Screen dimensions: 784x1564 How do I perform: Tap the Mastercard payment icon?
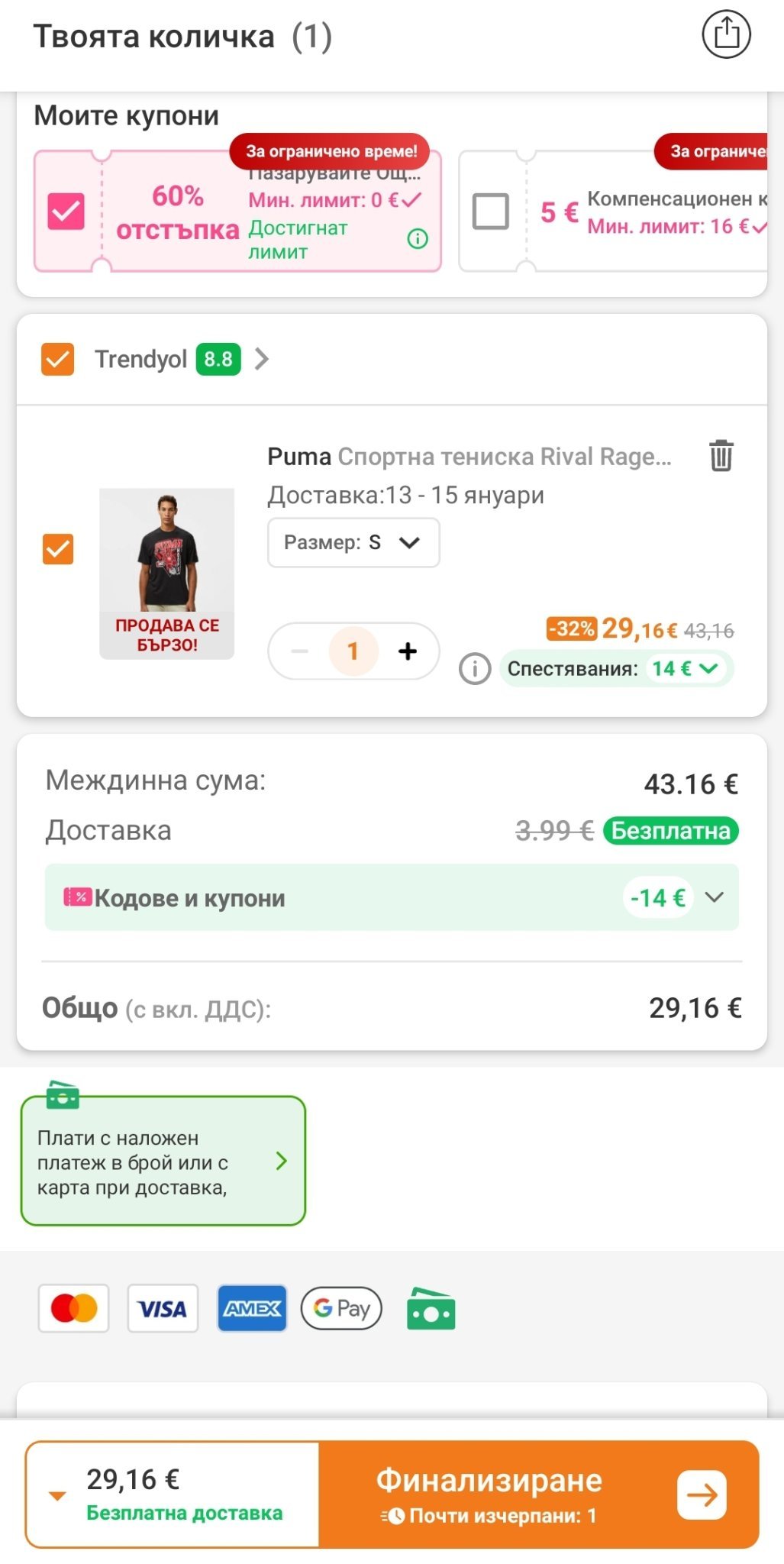coord(74,1308)
